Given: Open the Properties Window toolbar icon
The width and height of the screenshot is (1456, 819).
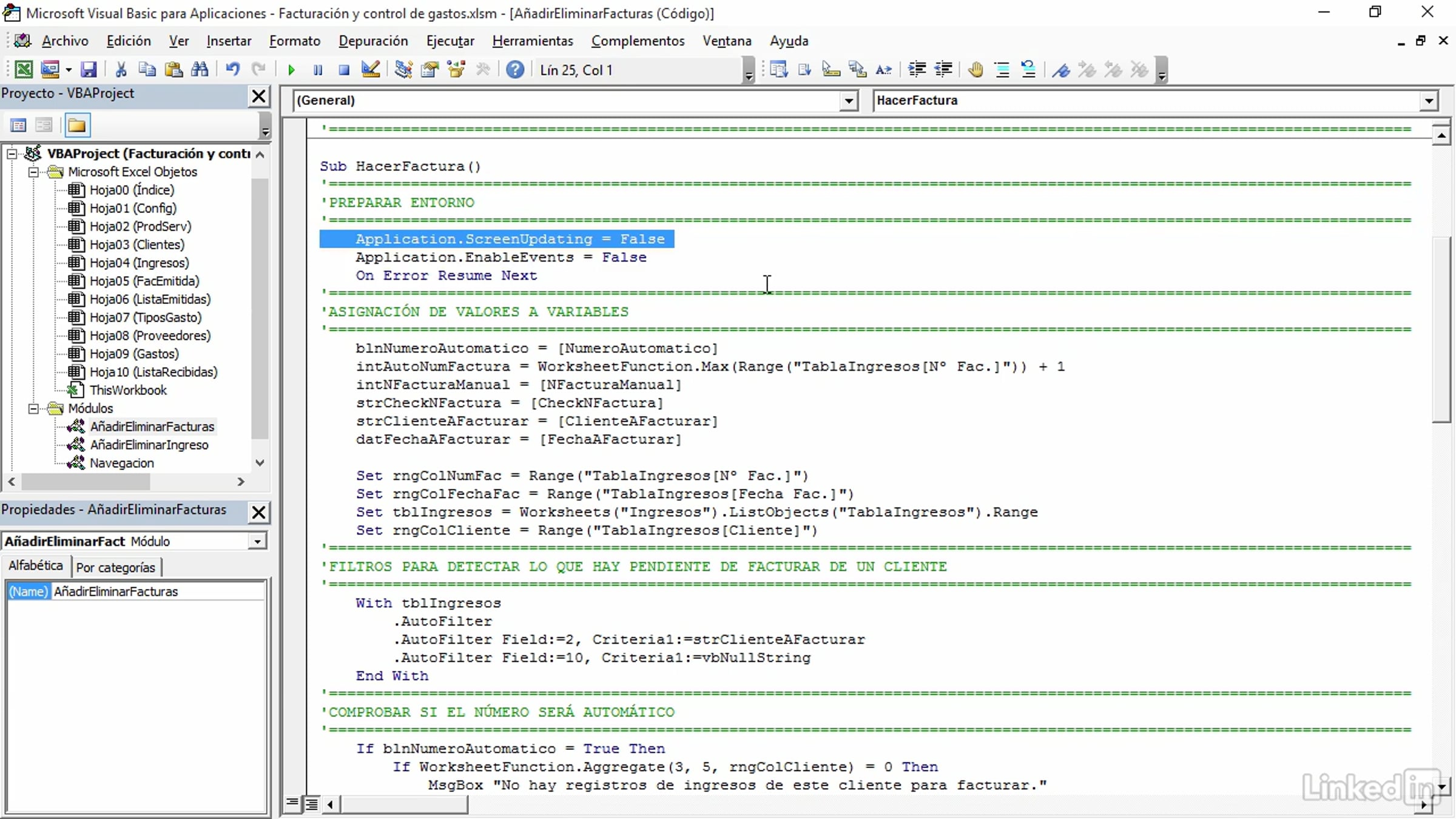Looking at the screenshot, I should [430, 70].
